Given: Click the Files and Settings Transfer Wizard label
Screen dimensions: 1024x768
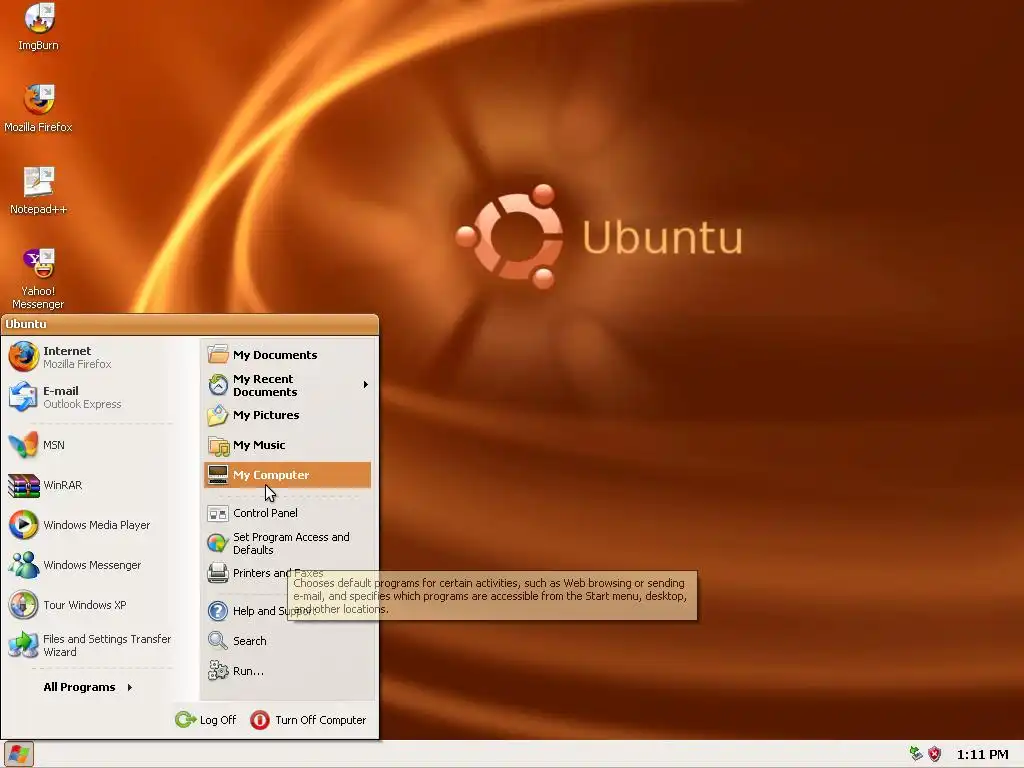Looking at the screenshot, I should 107,645.
